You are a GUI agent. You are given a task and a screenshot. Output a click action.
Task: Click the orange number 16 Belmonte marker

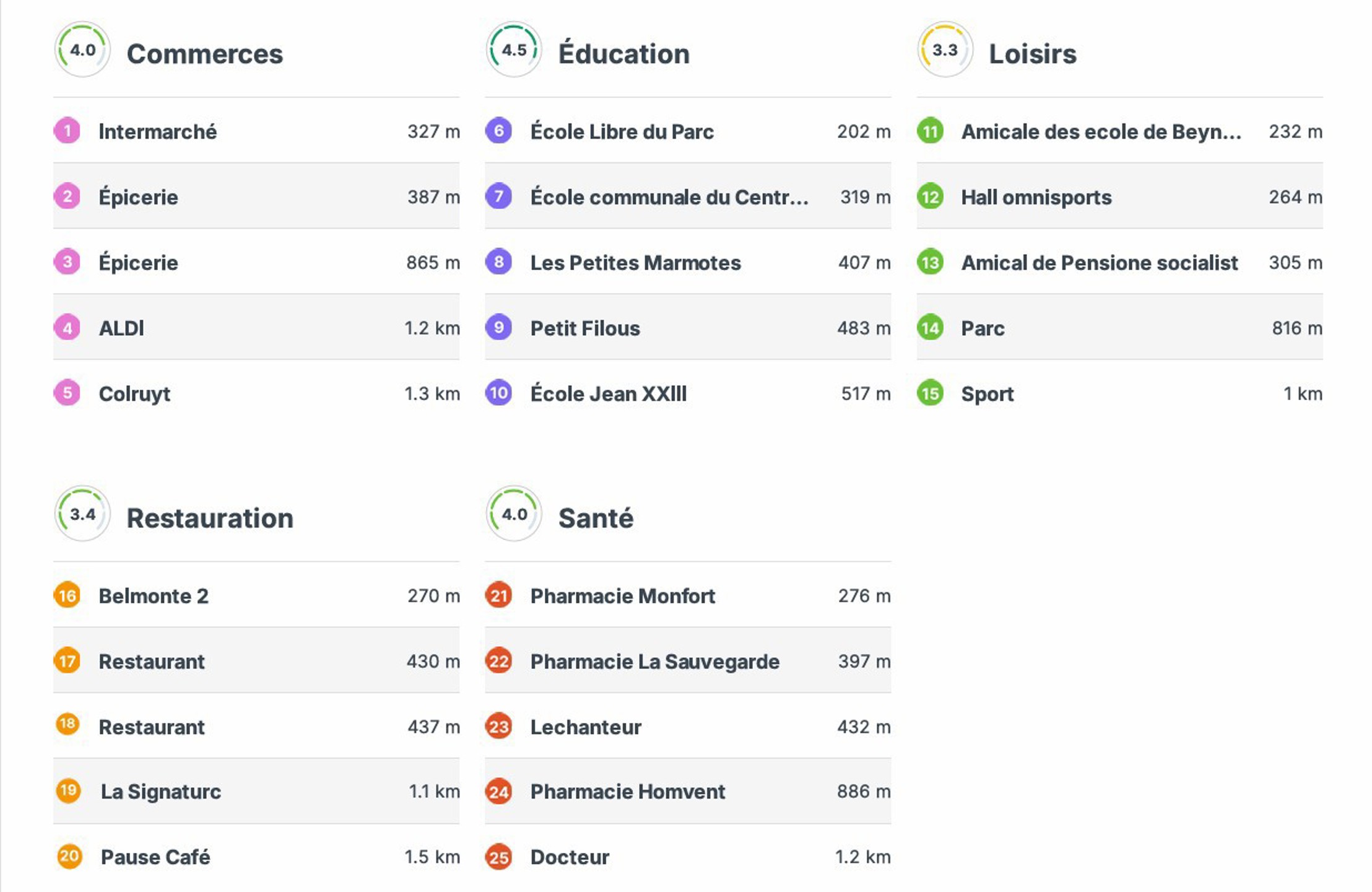pos(67,596)
